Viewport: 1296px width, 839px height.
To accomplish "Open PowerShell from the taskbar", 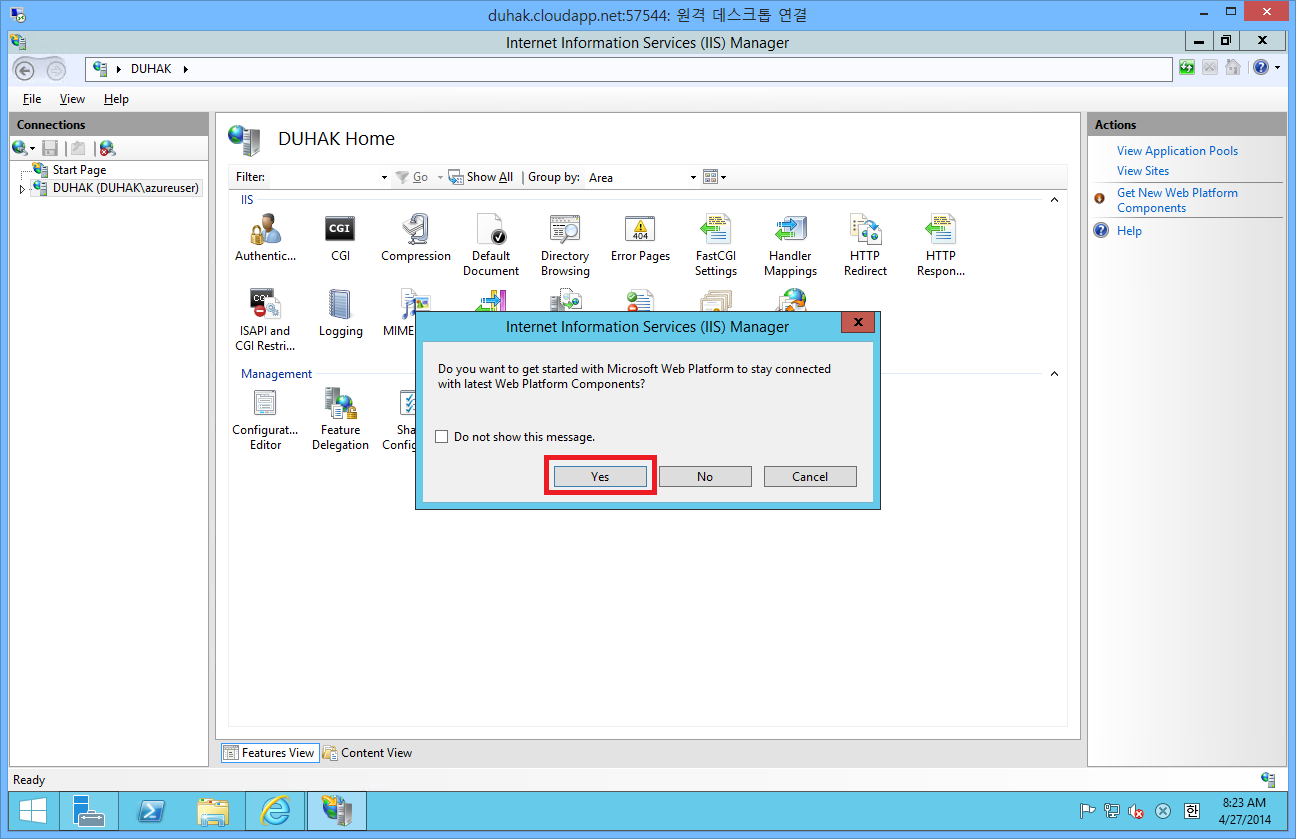I will tap(150, 810).
